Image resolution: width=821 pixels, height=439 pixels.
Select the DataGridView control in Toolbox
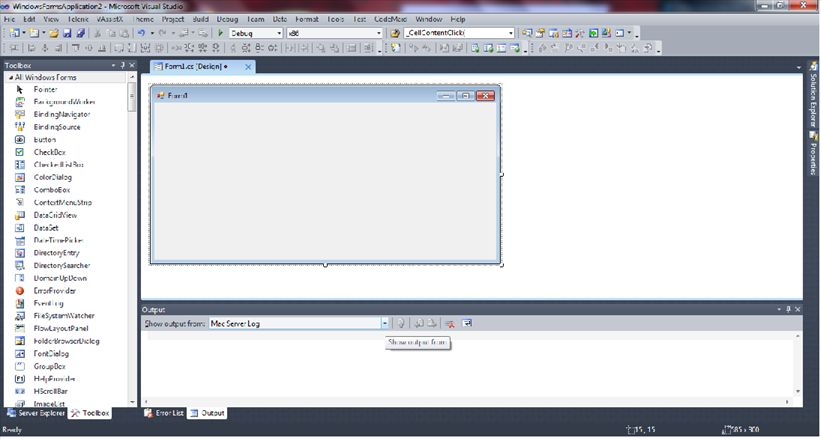(x=68, y=215)
